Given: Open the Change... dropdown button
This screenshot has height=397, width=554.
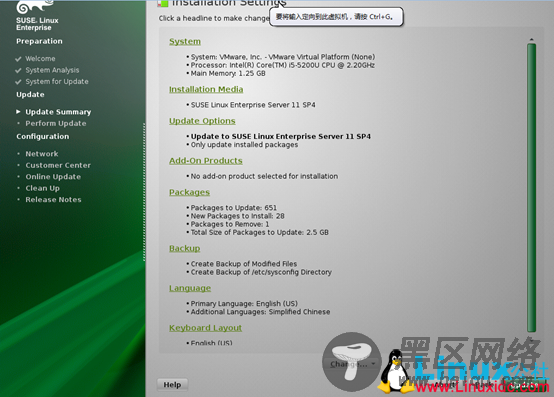Looking at the screenshot, I should 353,364.
